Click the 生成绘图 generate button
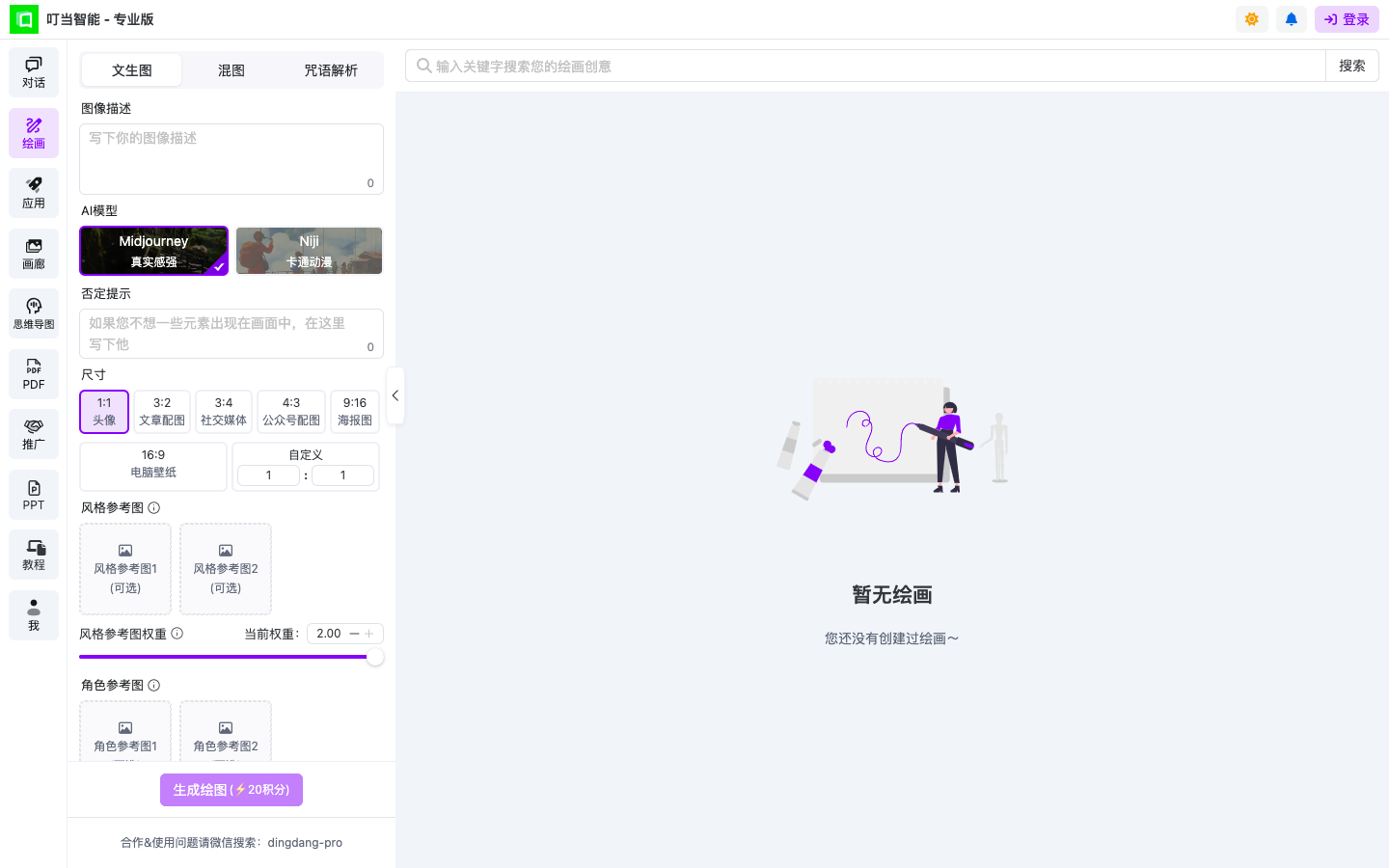This screenshot has height=868, width=1389. click(x=231, y=789)
